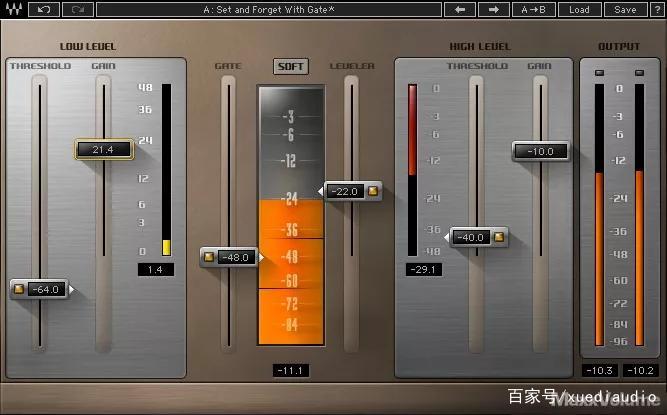This screenshot has width=667, height=415.
Task: Click the Save preset button
Action: point(625,9)
